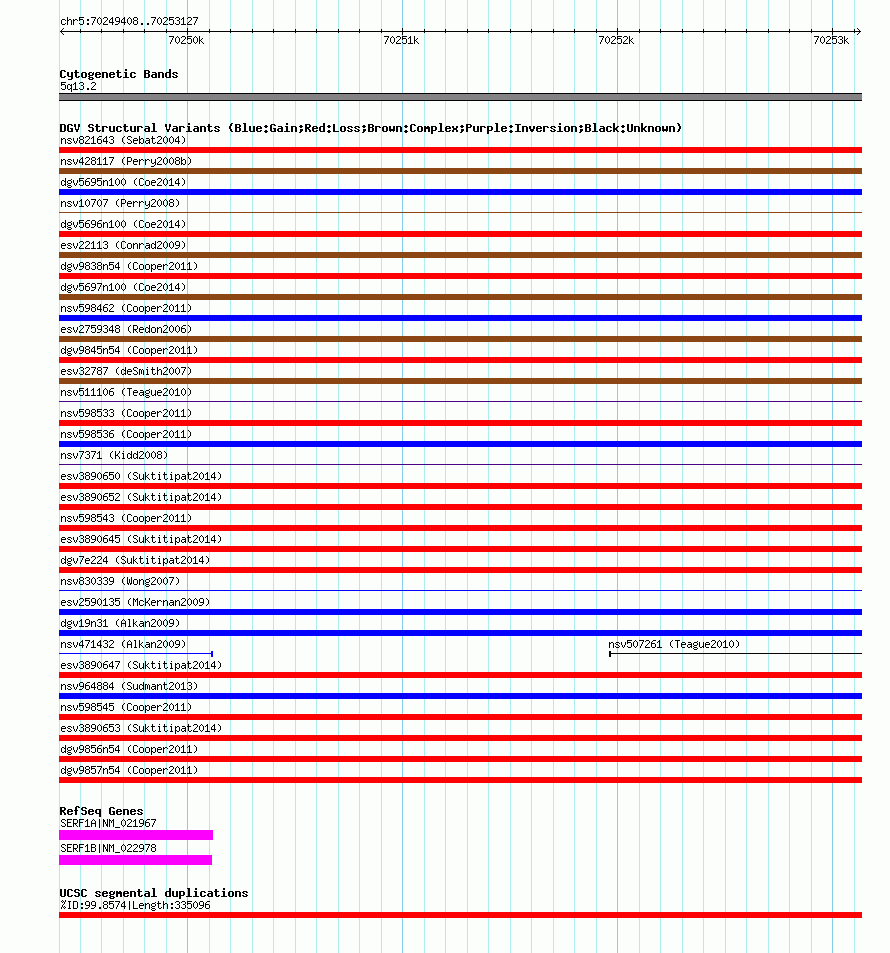Screen dimensions: 890x953
Task: Click the esv2590135 (McKernan2009) label
Action: pos(135,602)
